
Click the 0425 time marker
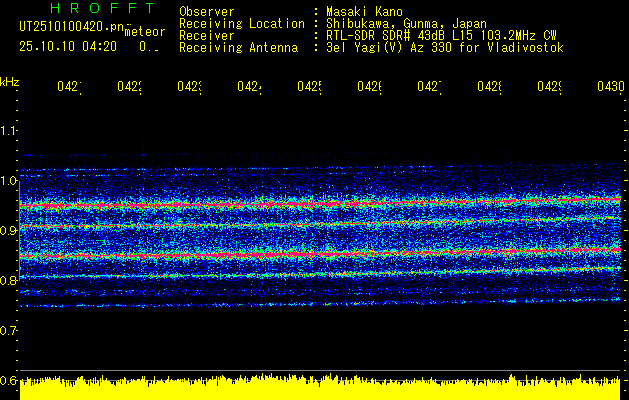(309, 86)
